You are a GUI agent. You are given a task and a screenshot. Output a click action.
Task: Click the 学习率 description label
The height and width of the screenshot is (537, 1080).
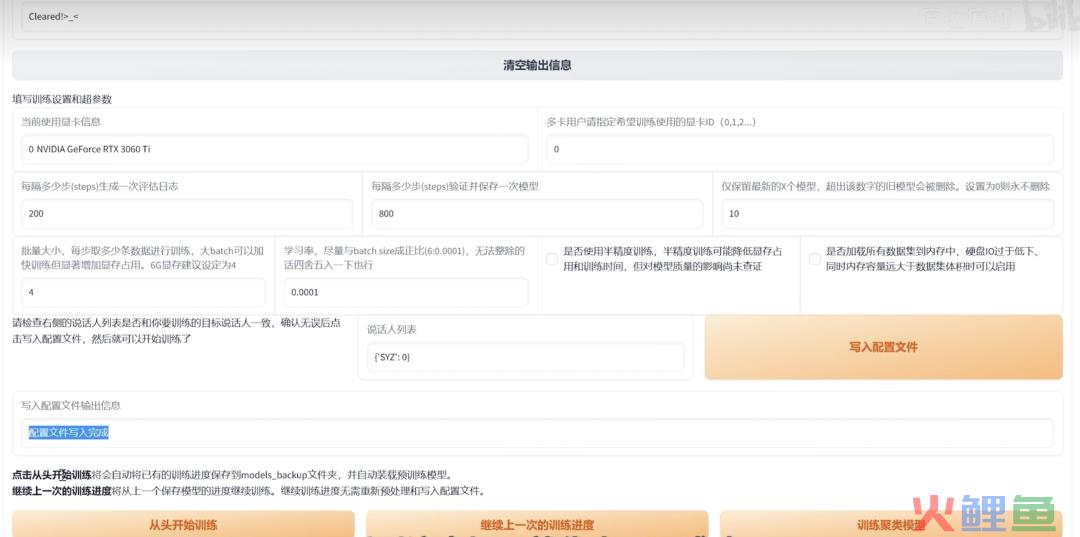point(404,257)
